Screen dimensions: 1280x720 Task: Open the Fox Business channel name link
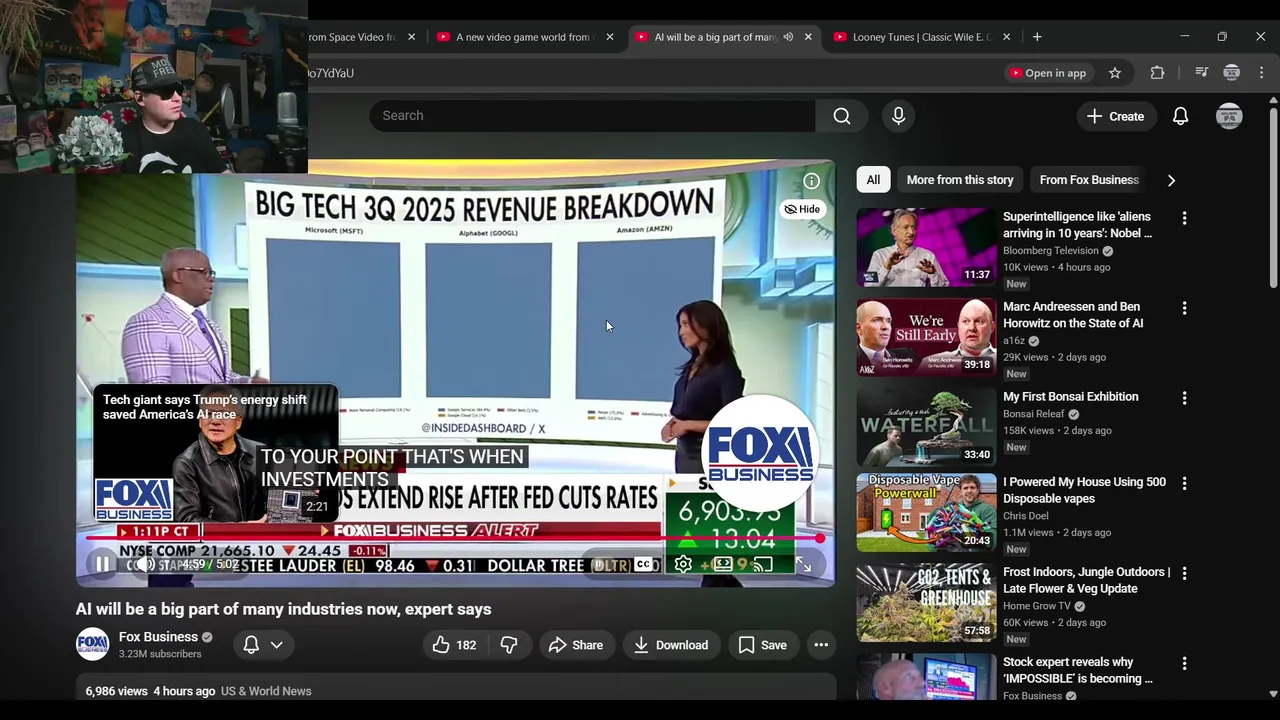(x=158, y=637)
